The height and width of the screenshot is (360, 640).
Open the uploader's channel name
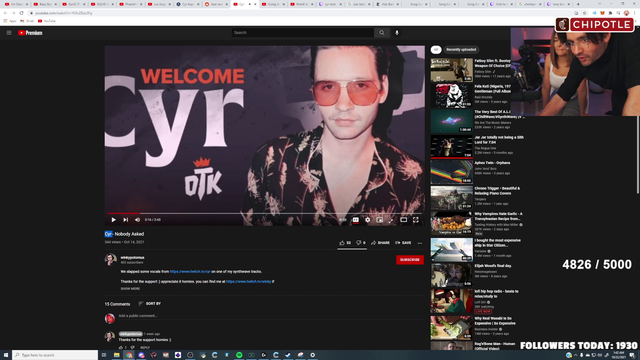(x=132, y=258)
